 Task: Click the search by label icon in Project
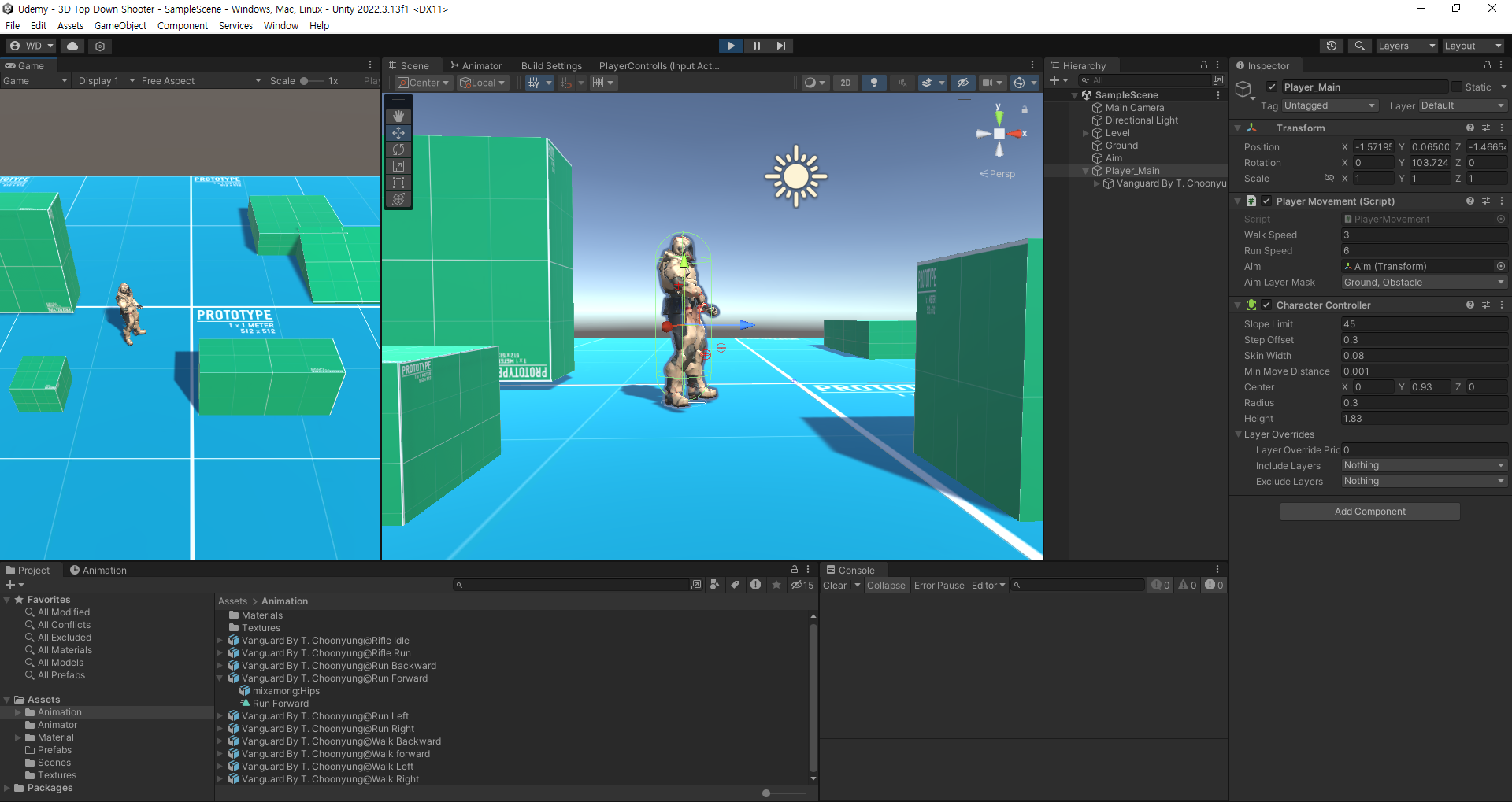[x=736, y=585]
